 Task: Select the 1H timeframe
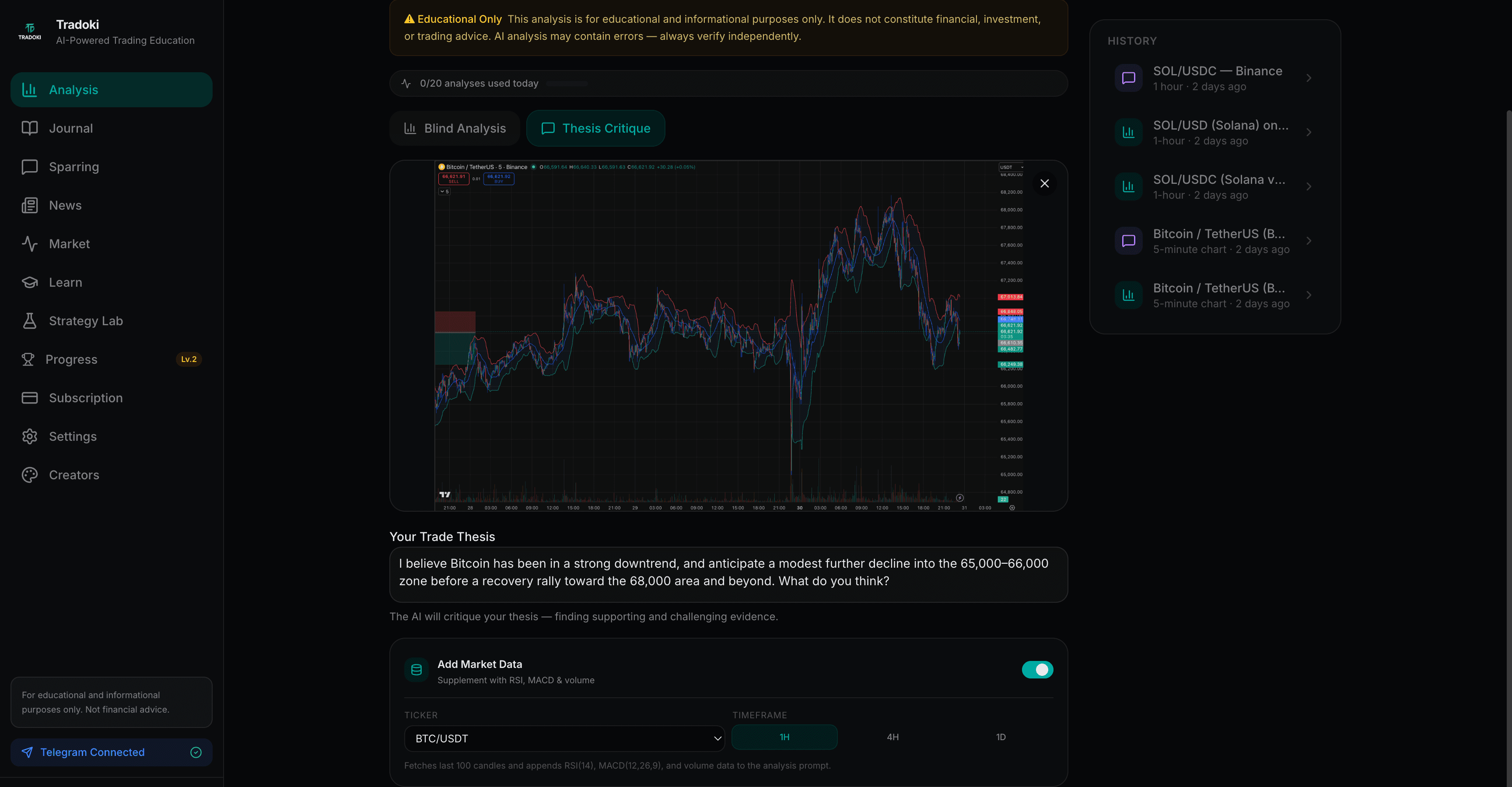point(784,737)
